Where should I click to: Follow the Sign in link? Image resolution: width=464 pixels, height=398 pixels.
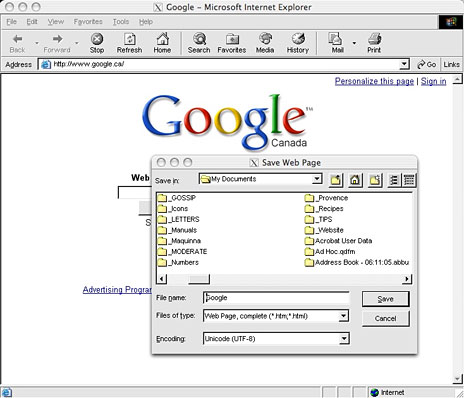pyautogui.click(x=433, y=81)
